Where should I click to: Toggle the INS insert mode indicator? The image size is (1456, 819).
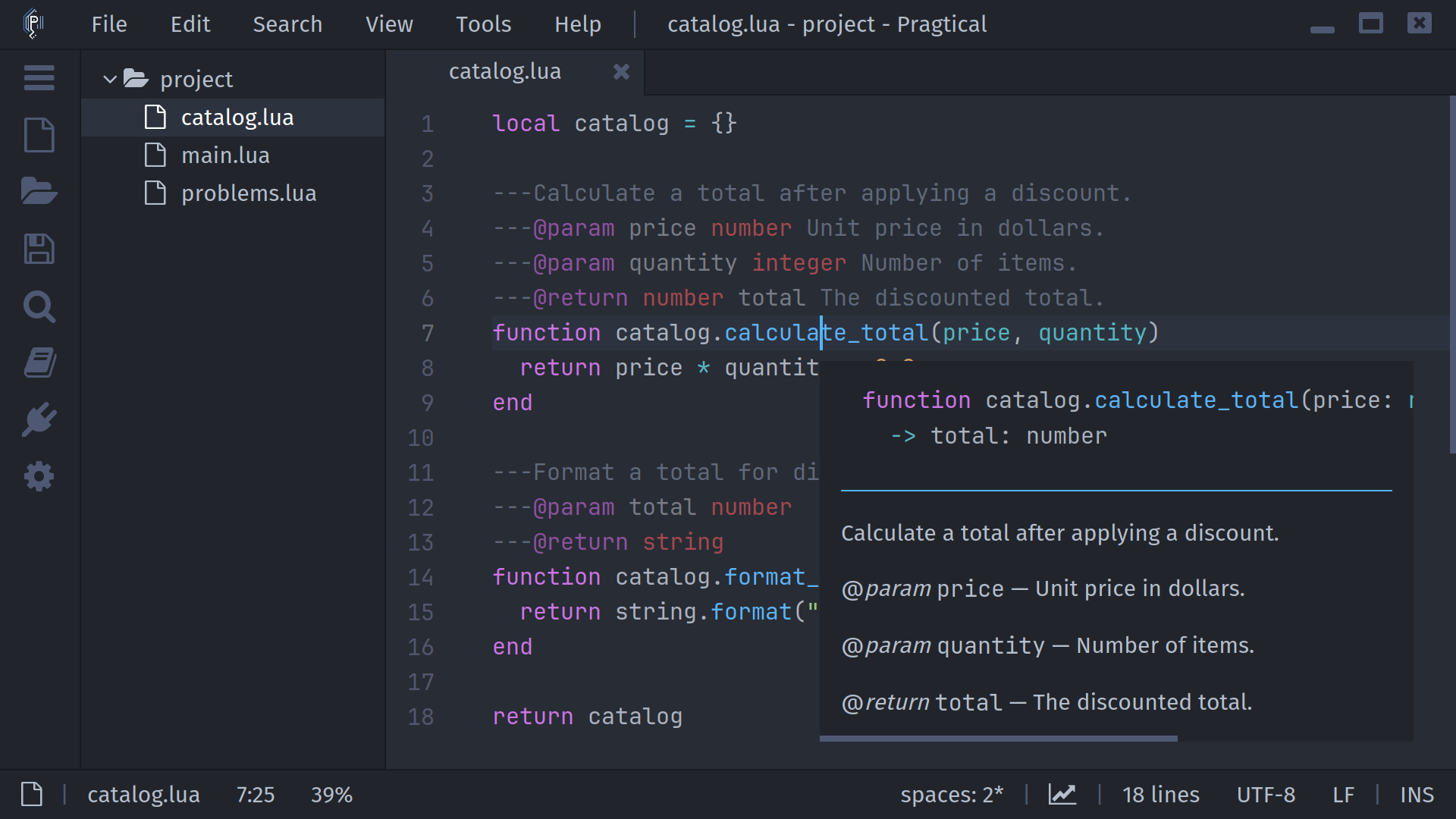[x=1417, y=795]
